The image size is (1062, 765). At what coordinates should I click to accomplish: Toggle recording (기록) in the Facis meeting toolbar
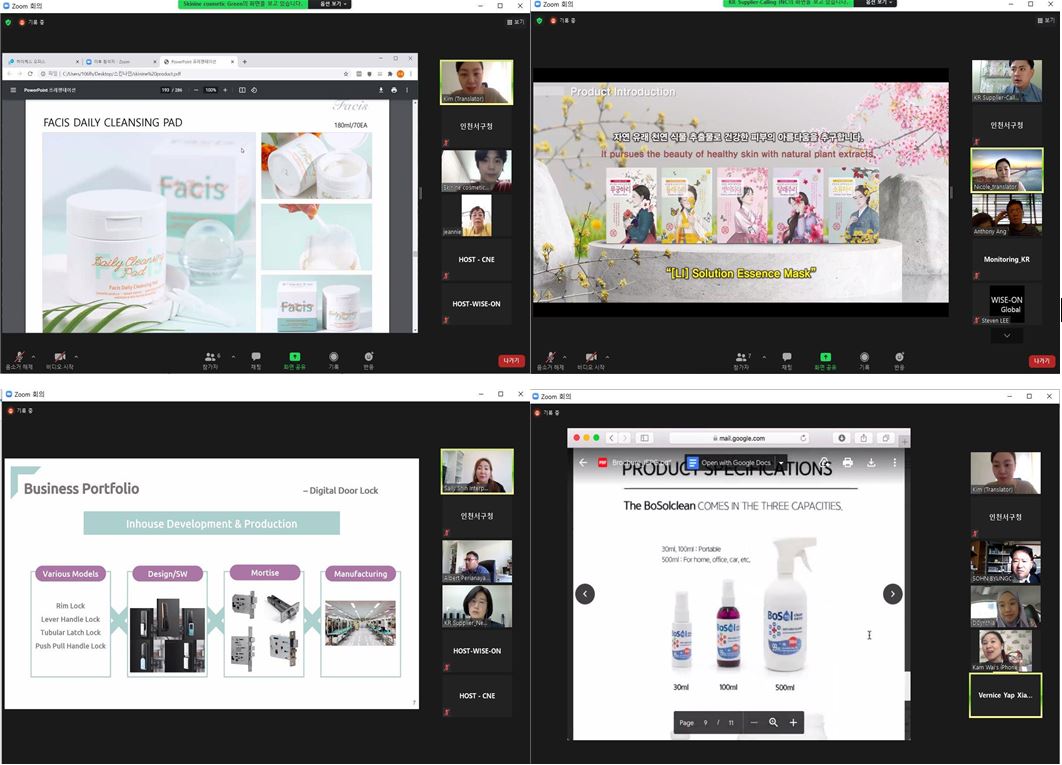[333, 359]
